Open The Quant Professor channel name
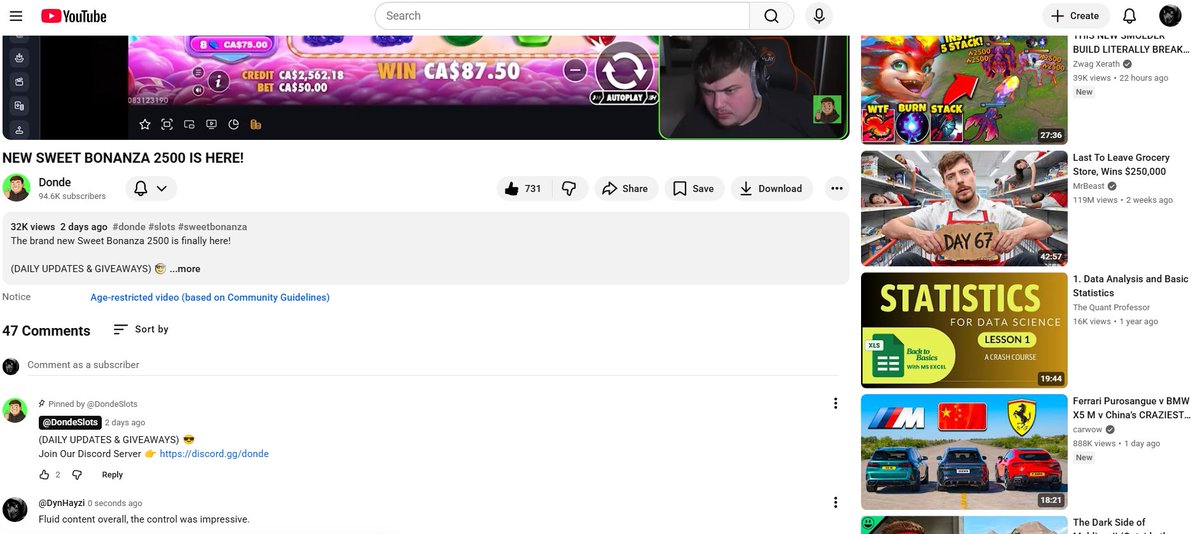Image resolution: width=1200 pixels, height=534 pixels. point(1111,307)
